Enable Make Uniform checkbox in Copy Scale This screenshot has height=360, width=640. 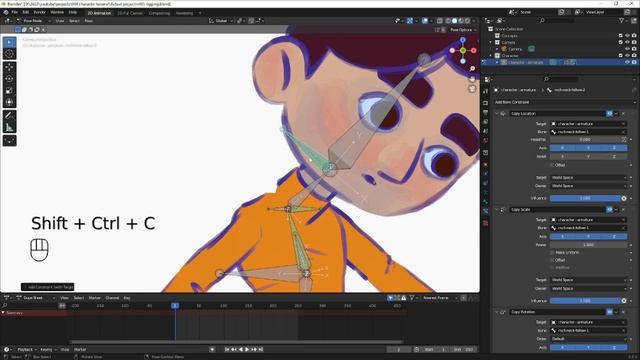(553, 253)
